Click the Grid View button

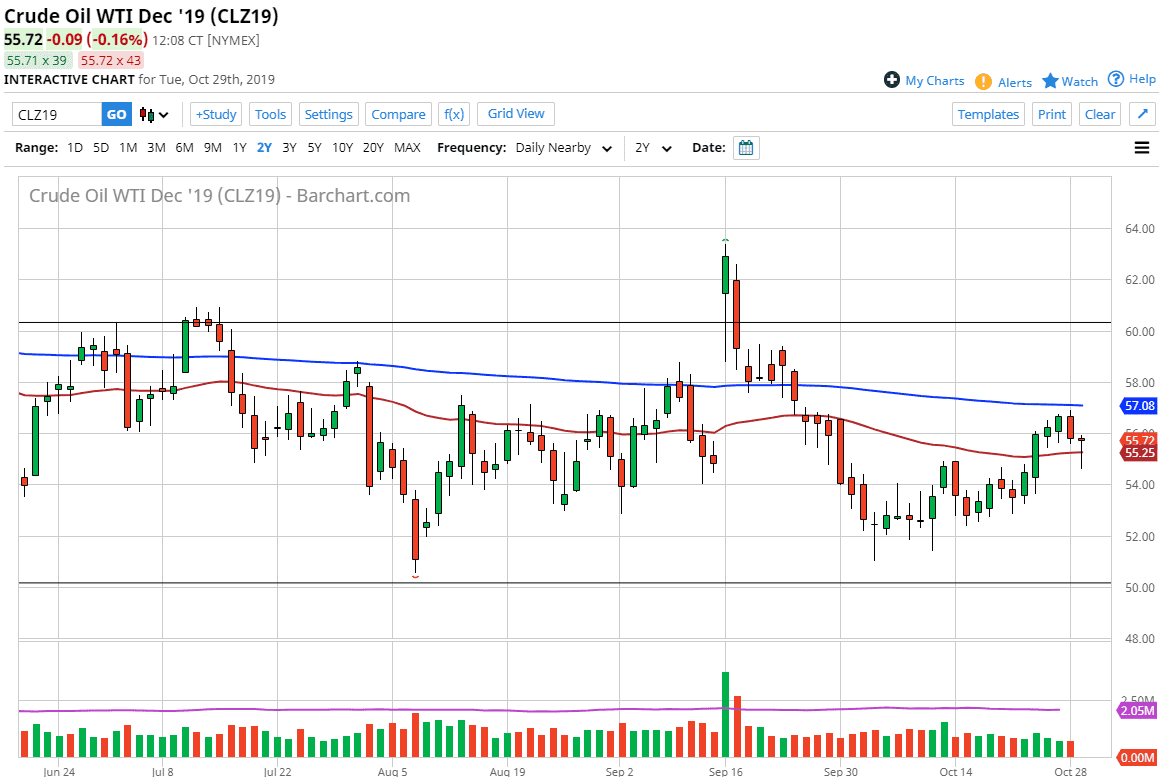[x=516, y=114]
